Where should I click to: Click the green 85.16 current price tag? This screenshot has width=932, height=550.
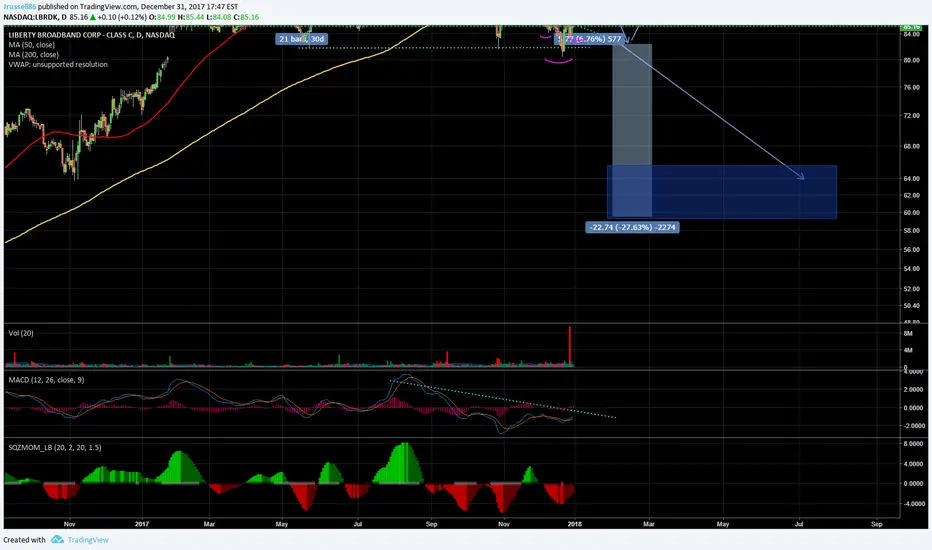click(911, 27)
